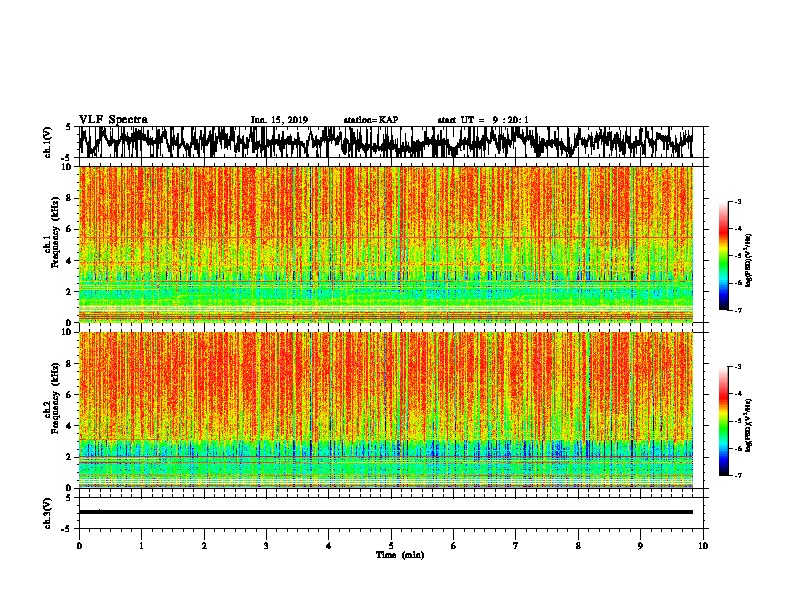Screen dimensions: 792x612
Task: Click the "-3" label on ch.2 color bar
Action: point(738,367)
